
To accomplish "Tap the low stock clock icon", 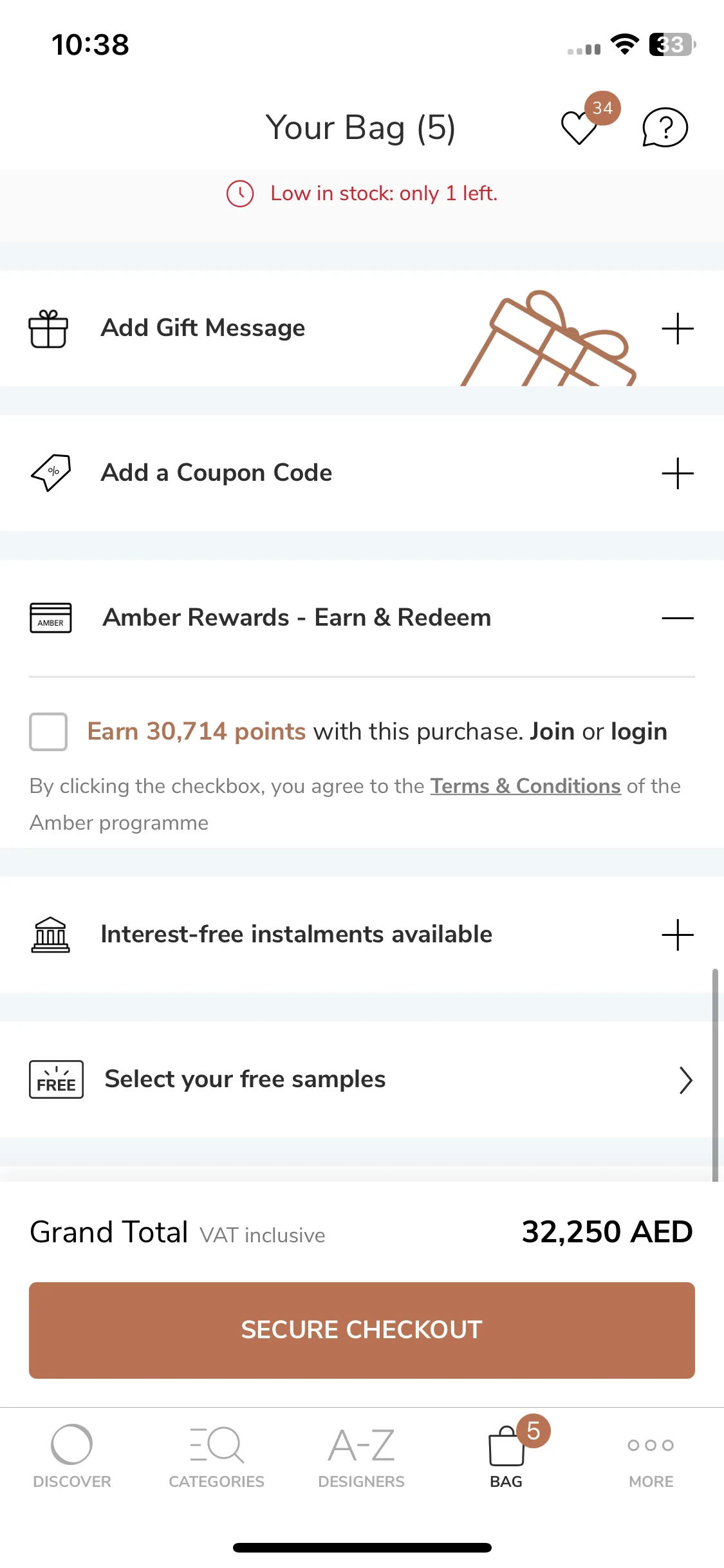I will tap(240, 194).
